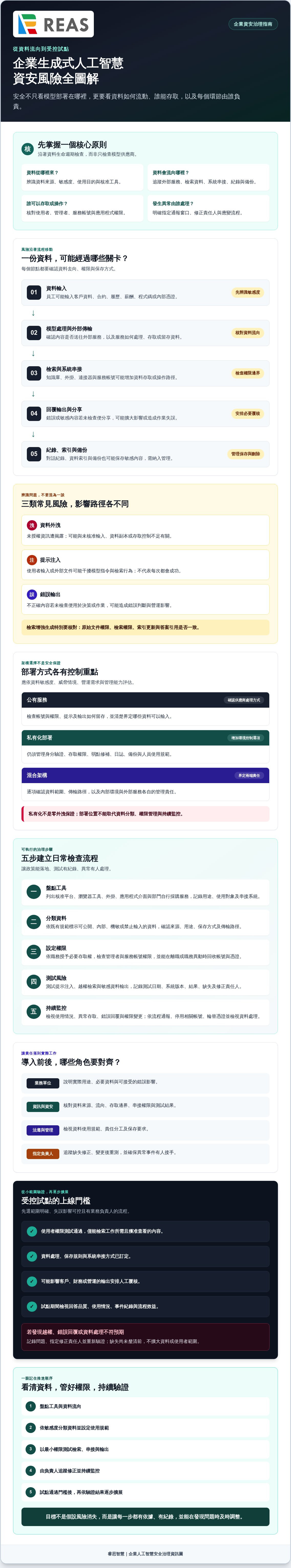Click the 確認供應商處理方式 label

point(243,700)
